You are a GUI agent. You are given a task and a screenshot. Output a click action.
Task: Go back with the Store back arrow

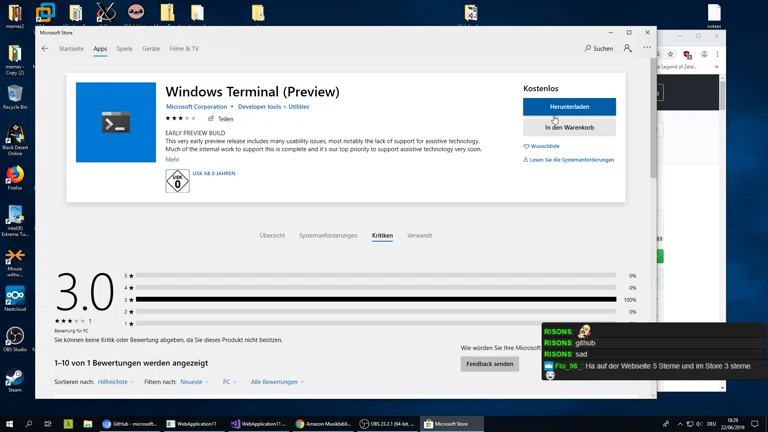click(x=45, y=48)
